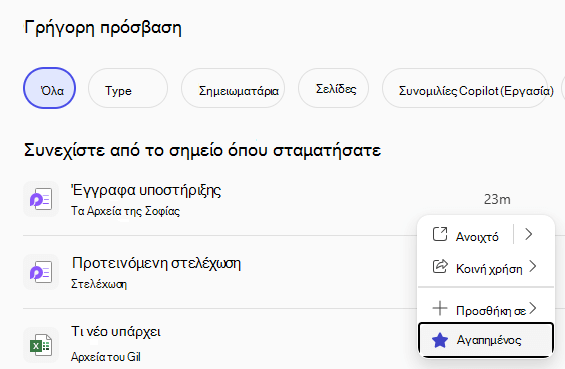The image size is (565, 369).
Task: Click Αρχεία του Gil location
Action: pos(106,357)
